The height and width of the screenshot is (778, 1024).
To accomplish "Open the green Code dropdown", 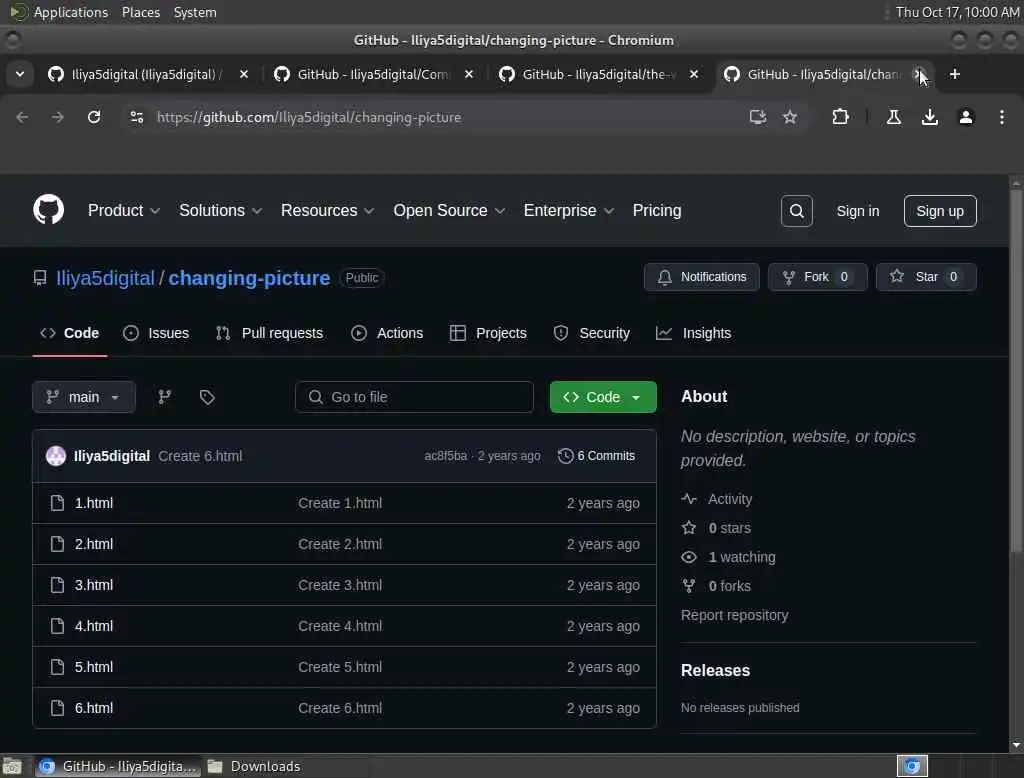I will tap(603, 397).
